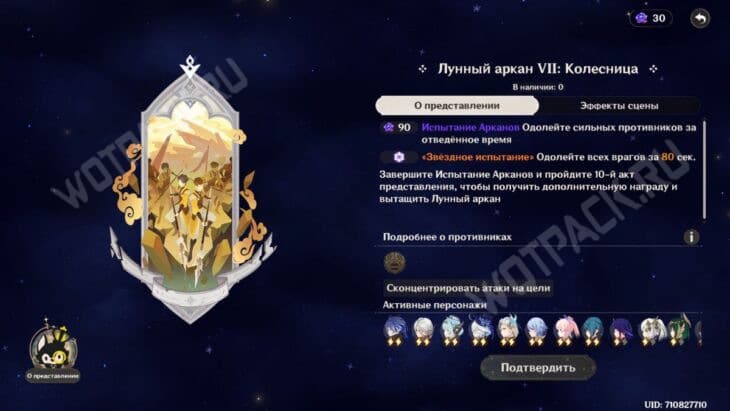730x411 pixels.
Task: Select the light-blue-haired bob character avatar
Action: [x=536, y=331]
